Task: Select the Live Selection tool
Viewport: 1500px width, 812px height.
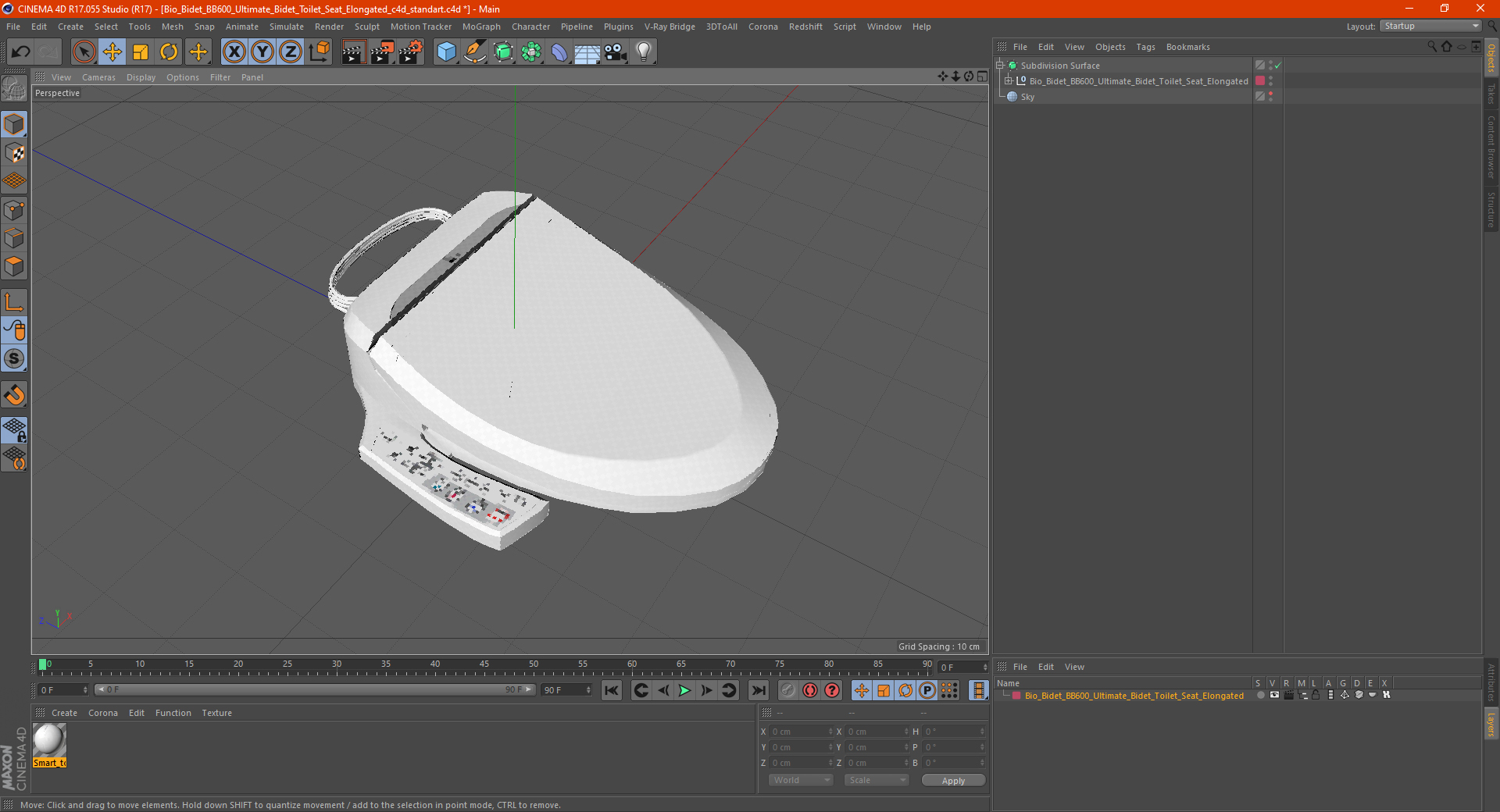Action: click(x=84, y=52)
